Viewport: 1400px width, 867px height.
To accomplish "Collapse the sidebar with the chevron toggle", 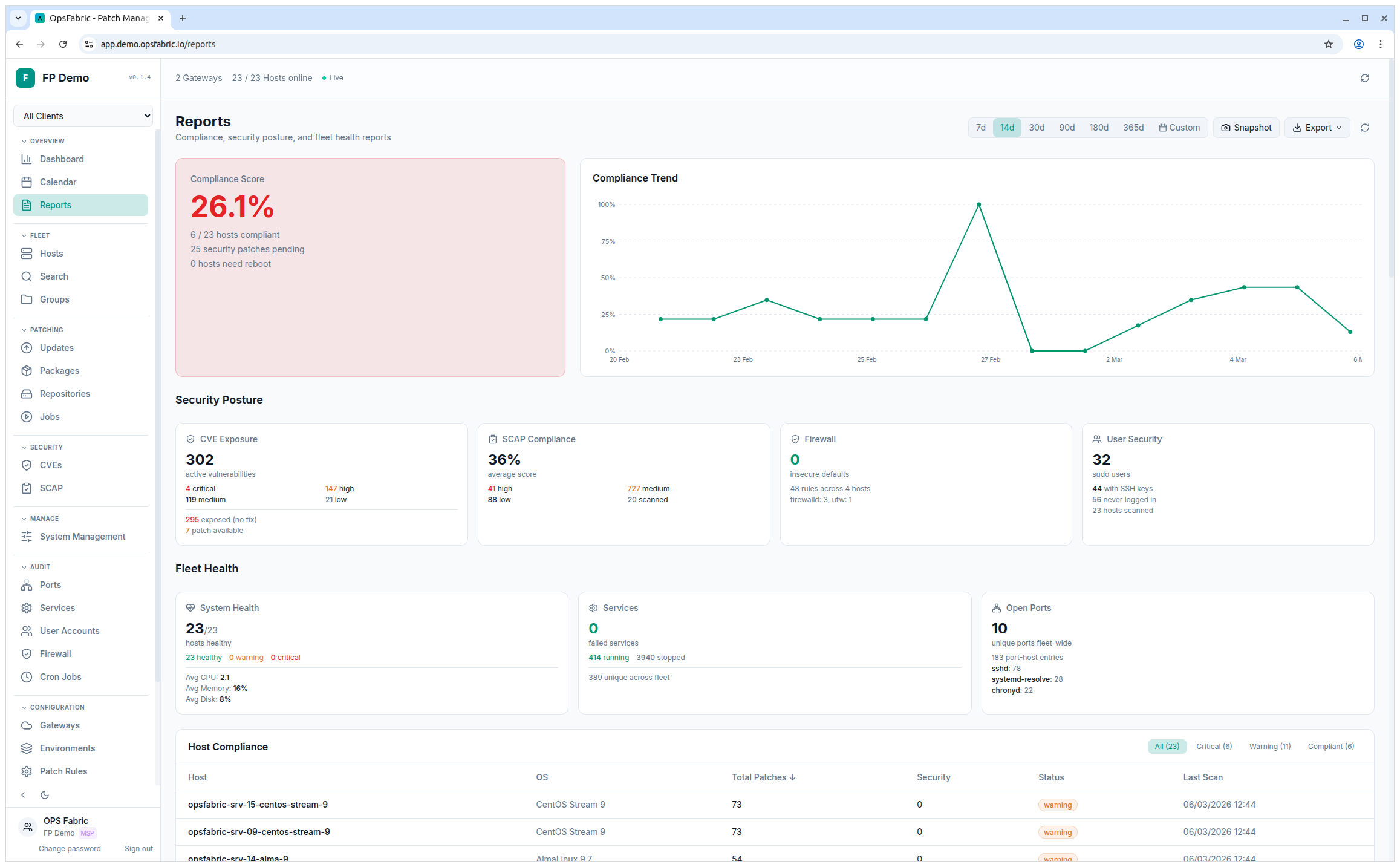I will [x=23, y=794].
